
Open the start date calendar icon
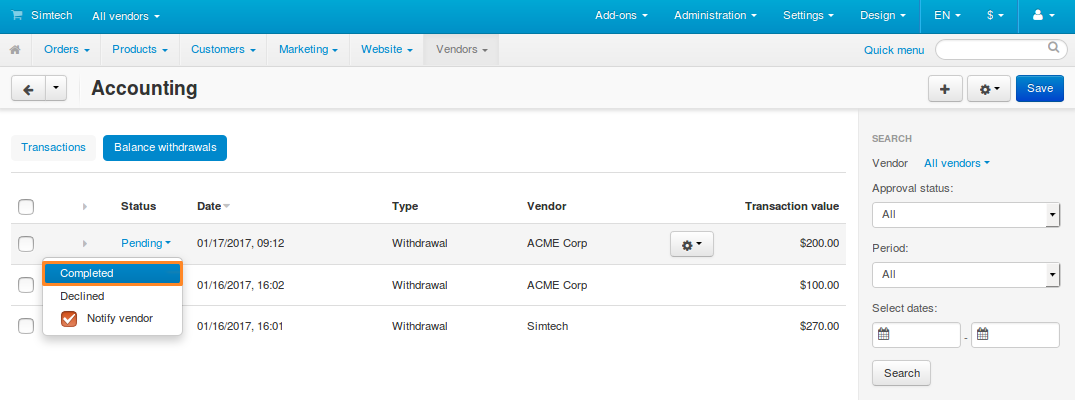pyautogui.click(x=884, y=335)
